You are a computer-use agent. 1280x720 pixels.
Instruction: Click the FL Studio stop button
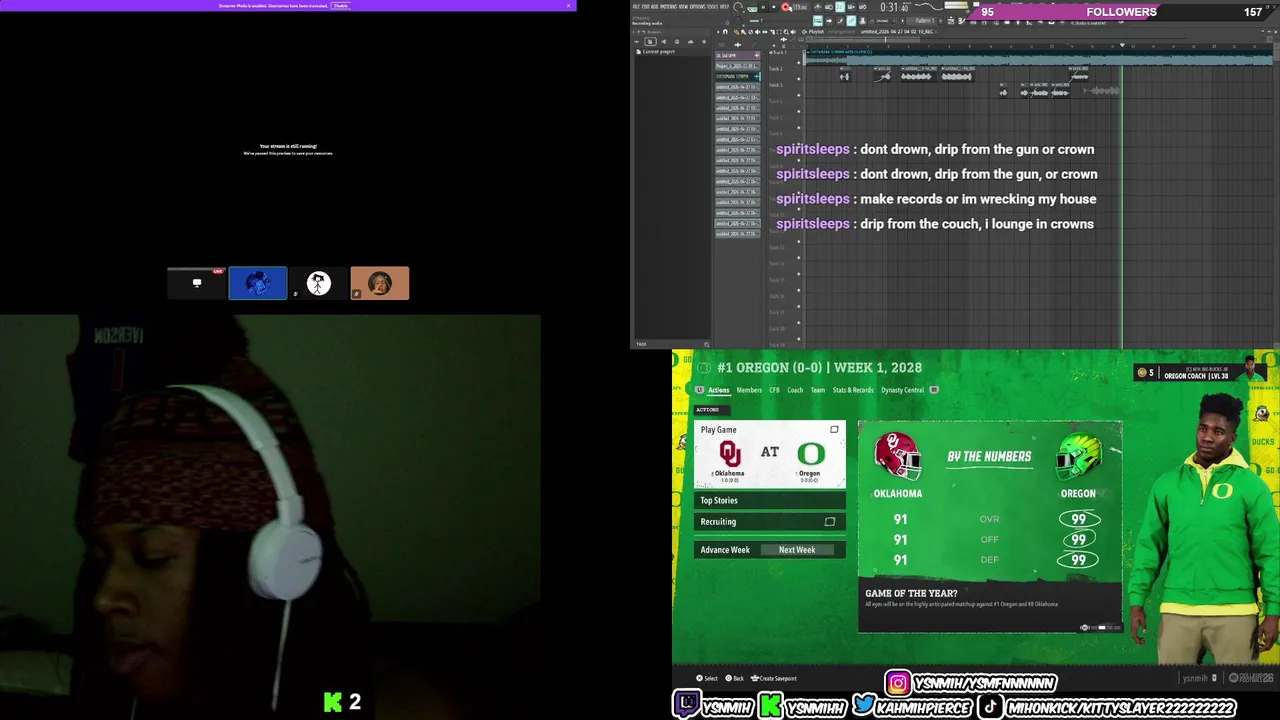coord(775,8)
